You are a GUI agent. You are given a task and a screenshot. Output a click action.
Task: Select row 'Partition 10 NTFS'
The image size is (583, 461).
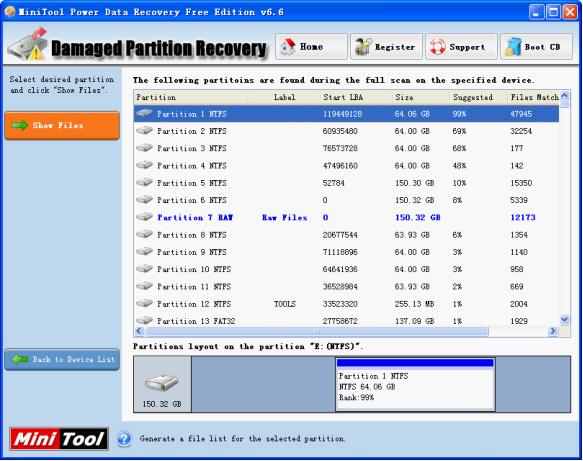pos(347,269)
